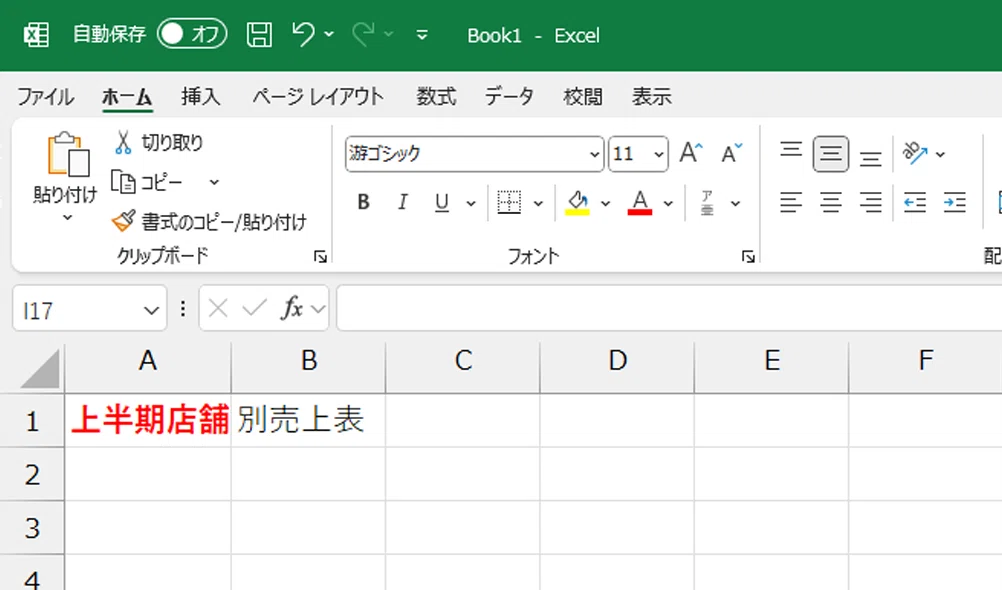Apply borders with the border icon

[509, 203]
